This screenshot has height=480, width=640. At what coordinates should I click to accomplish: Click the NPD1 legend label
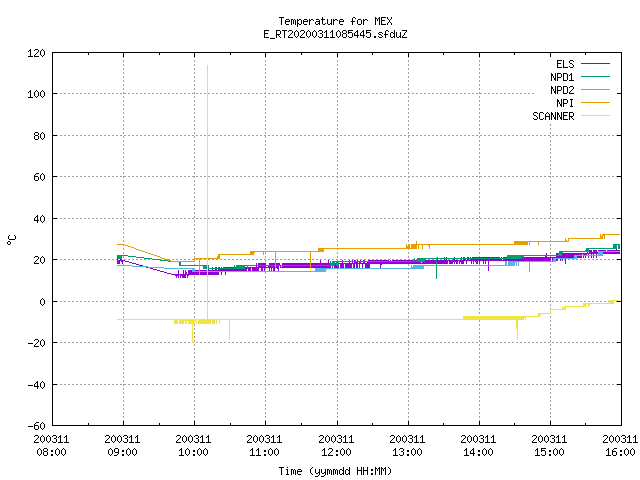[x=562, y=77]
